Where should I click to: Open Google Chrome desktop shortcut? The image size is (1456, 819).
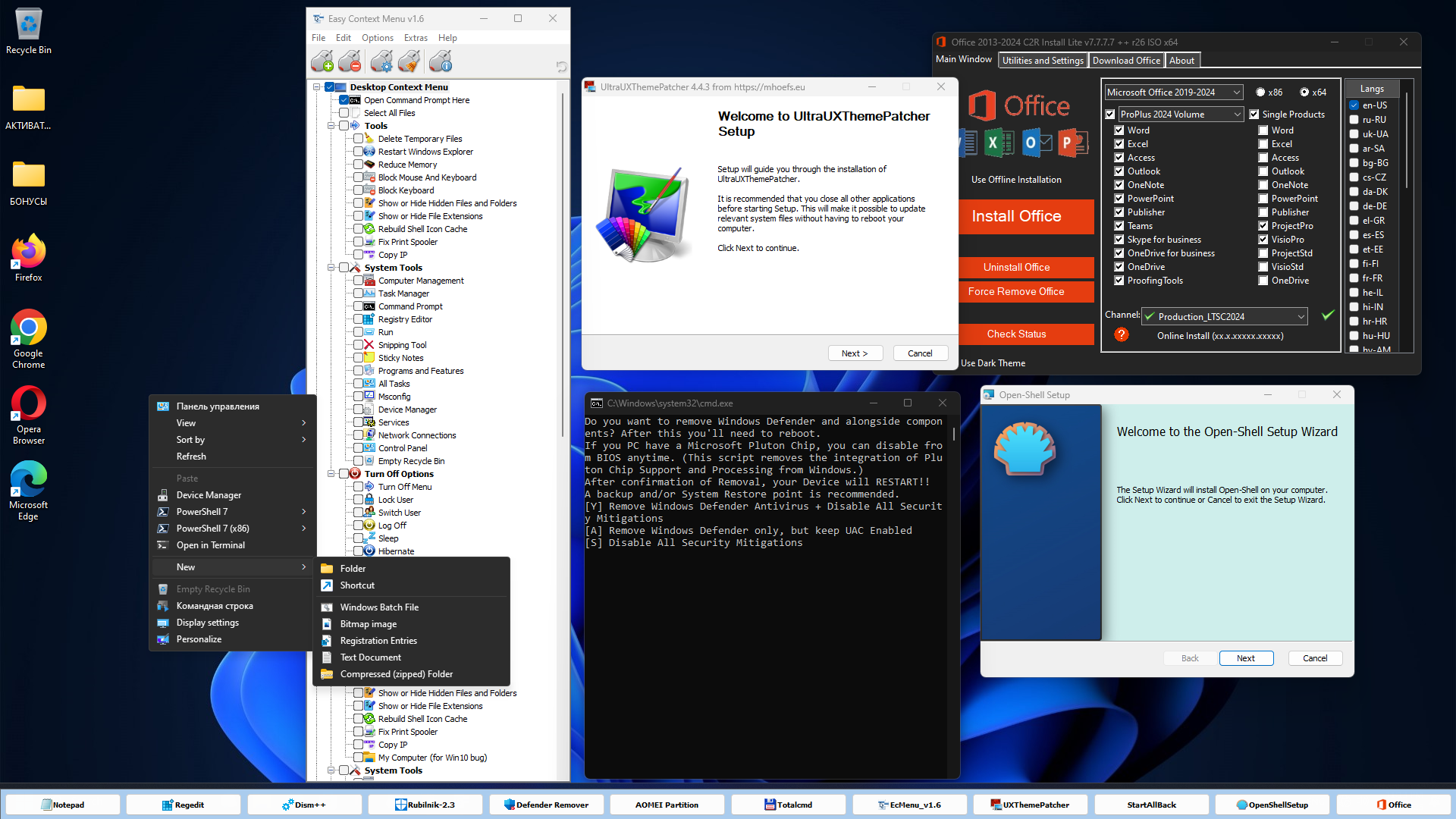pos(29,339)
